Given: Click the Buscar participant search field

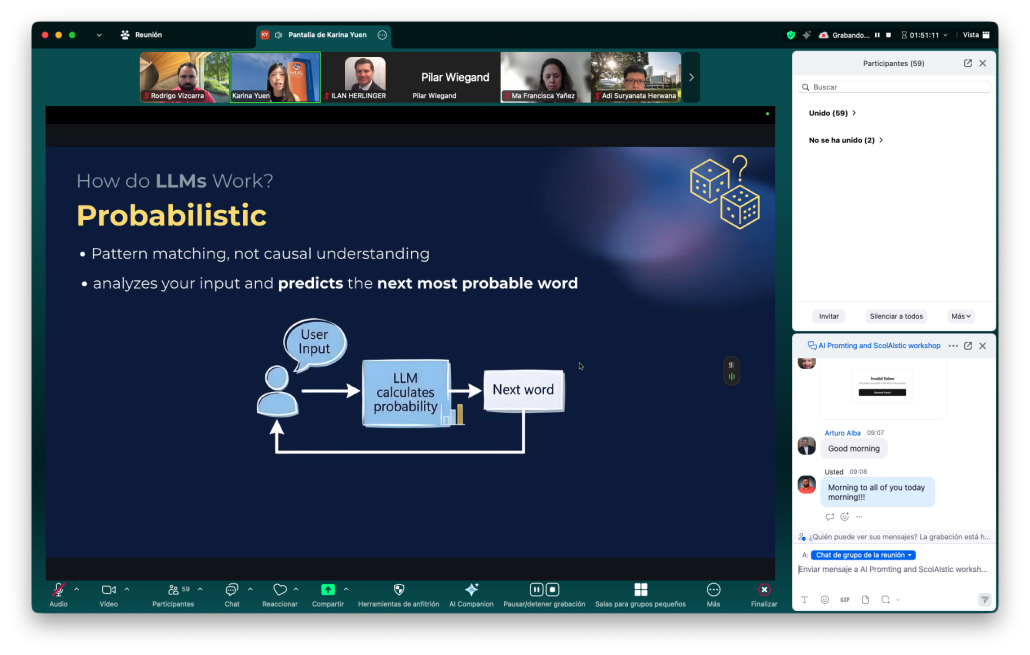Looking at the screenshot, I should click(897, 87).
